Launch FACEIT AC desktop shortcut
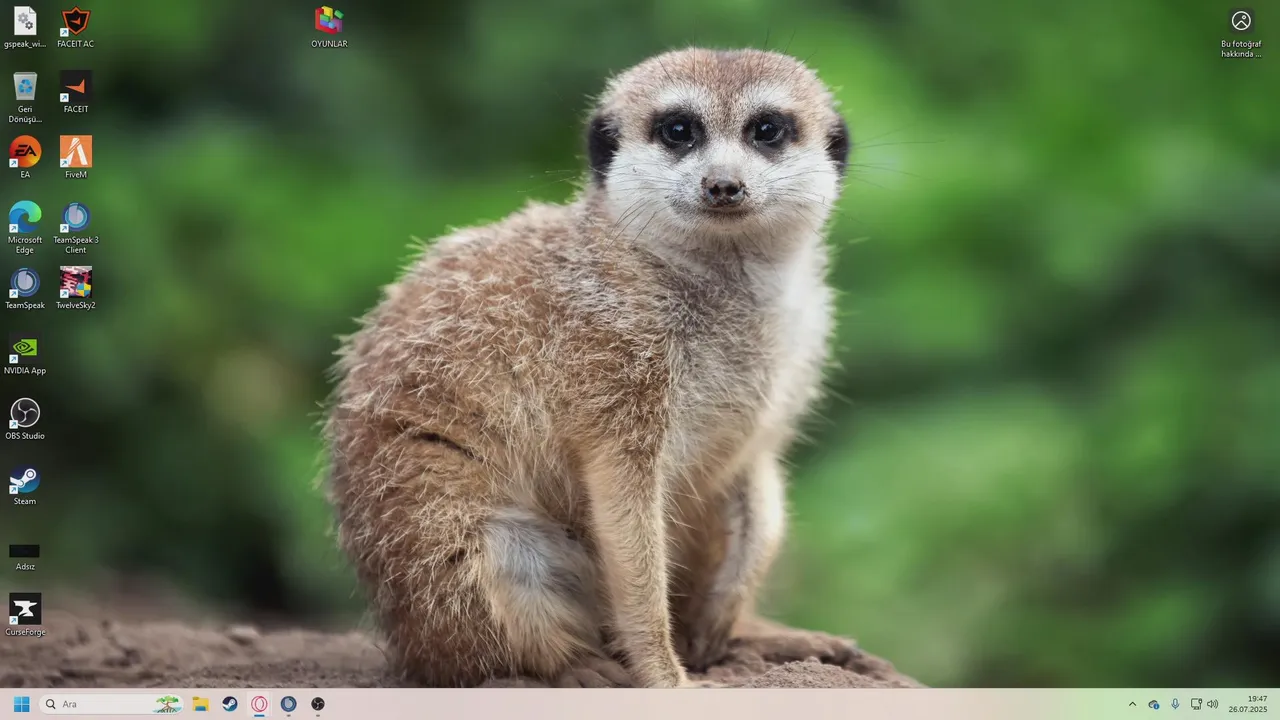 [76, 27]
